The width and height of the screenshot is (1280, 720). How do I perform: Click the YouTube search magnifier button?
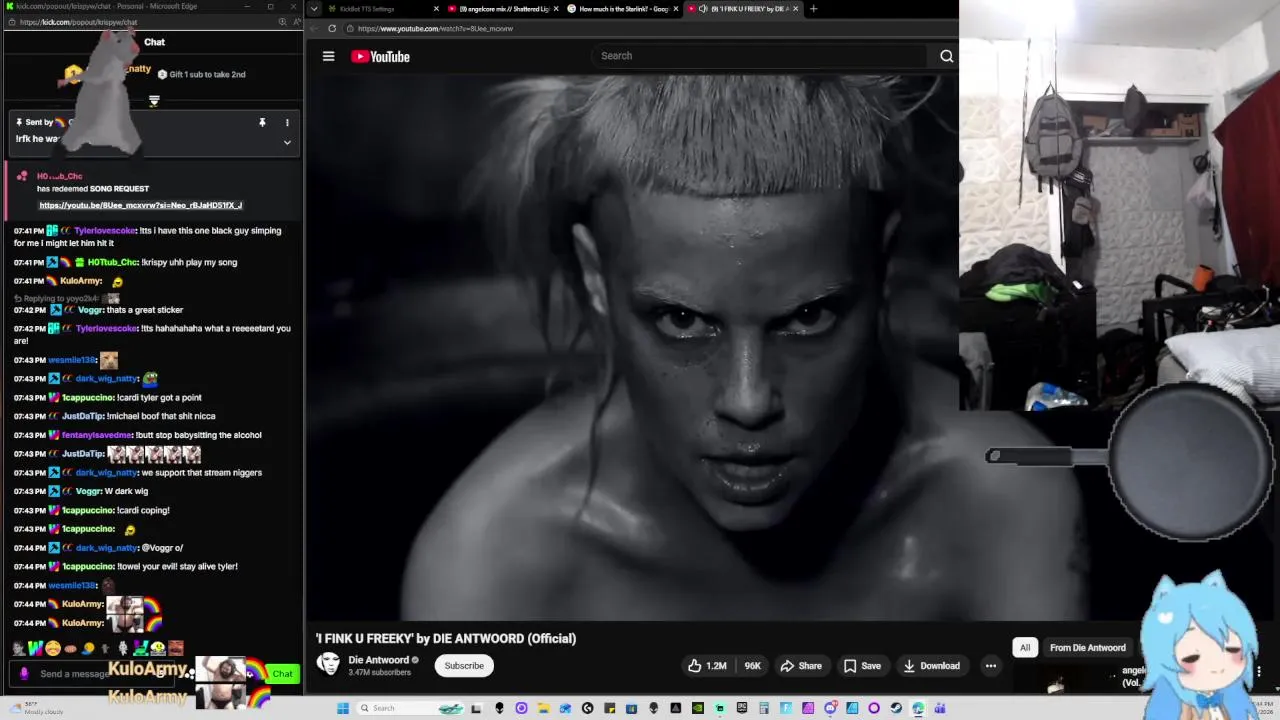point(946,56)
